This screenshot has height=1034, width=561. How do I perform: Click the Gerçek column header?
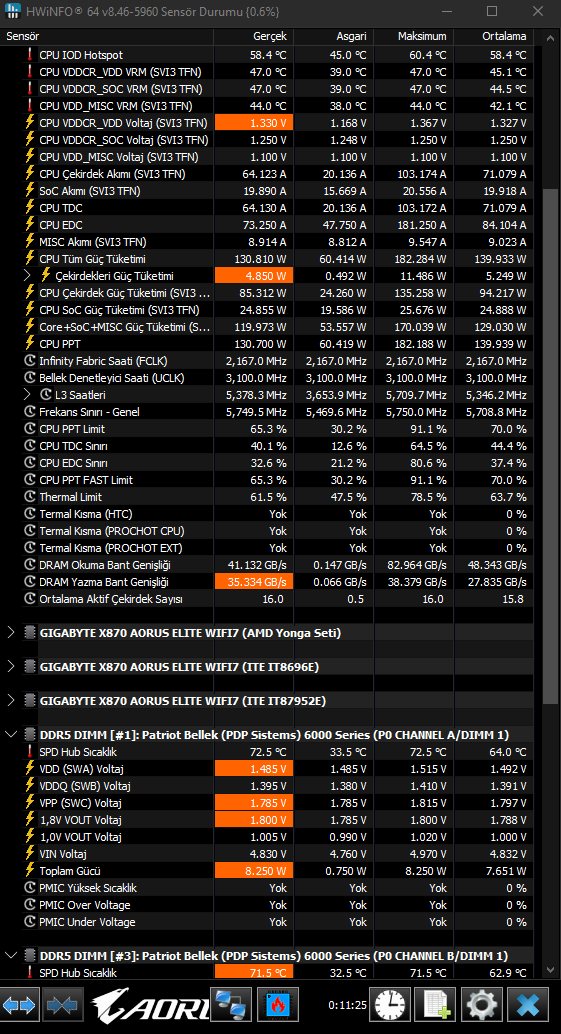pos(254,36)
